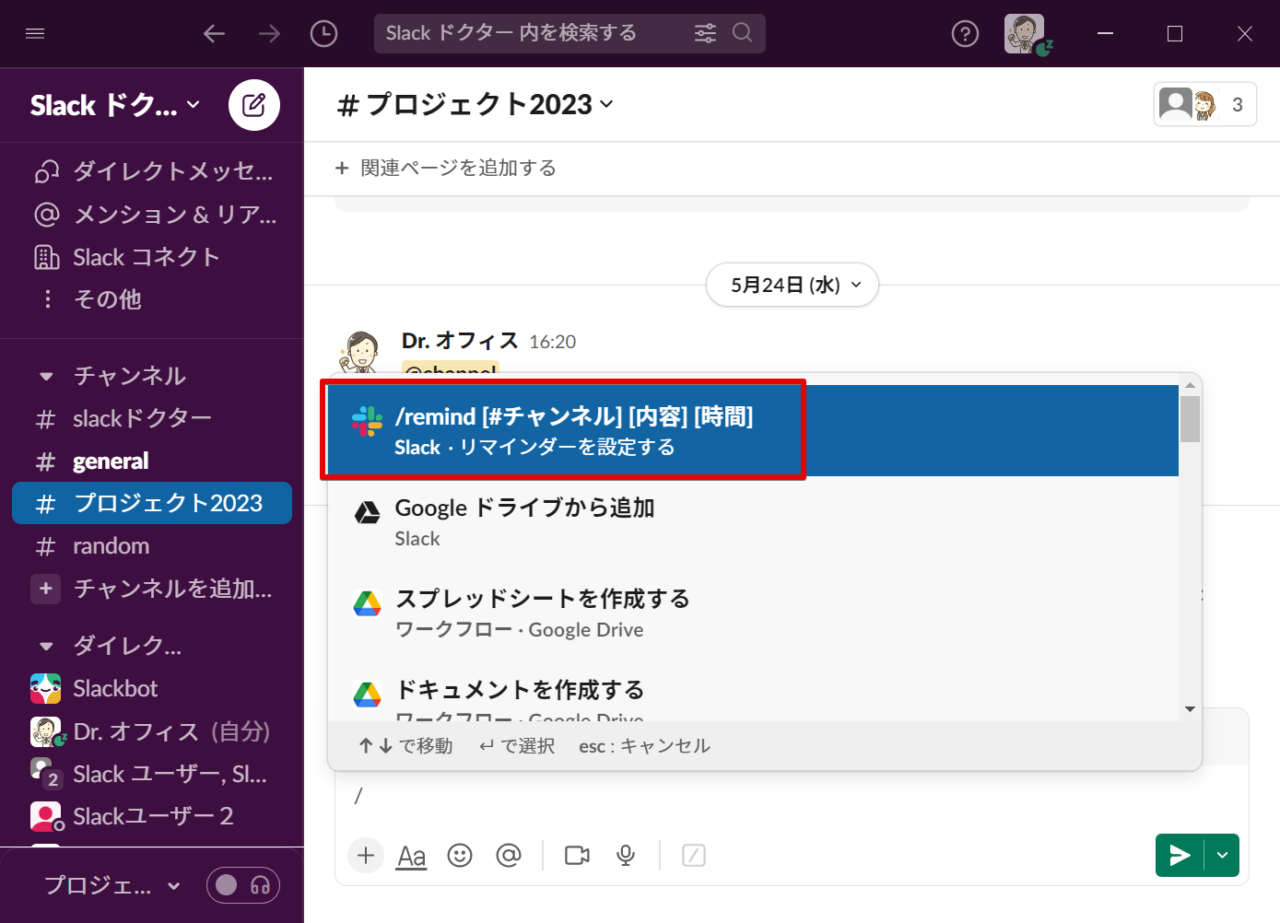Collapse the ダイレクトメッセージ section arrow

pyautogui.click(x=45, y=646)
